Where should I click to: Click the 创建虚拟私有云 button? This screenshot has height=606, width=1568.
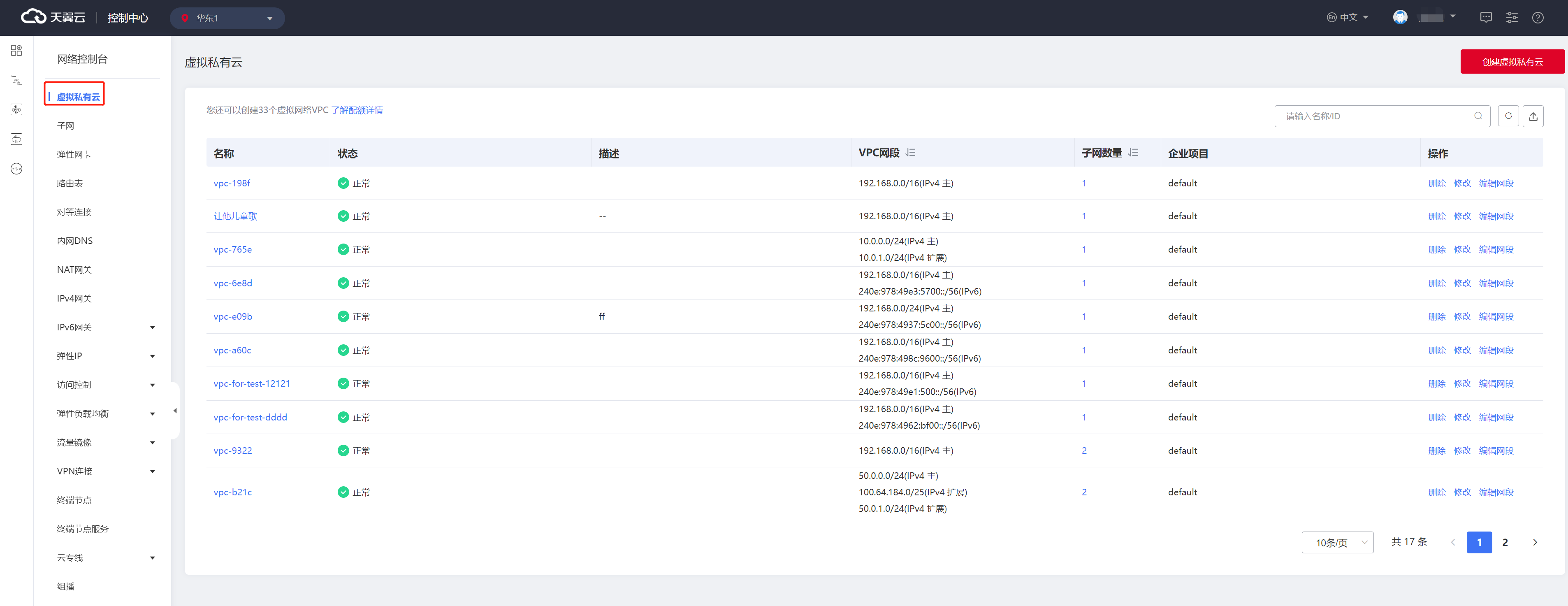click(x=1512, y=62)
